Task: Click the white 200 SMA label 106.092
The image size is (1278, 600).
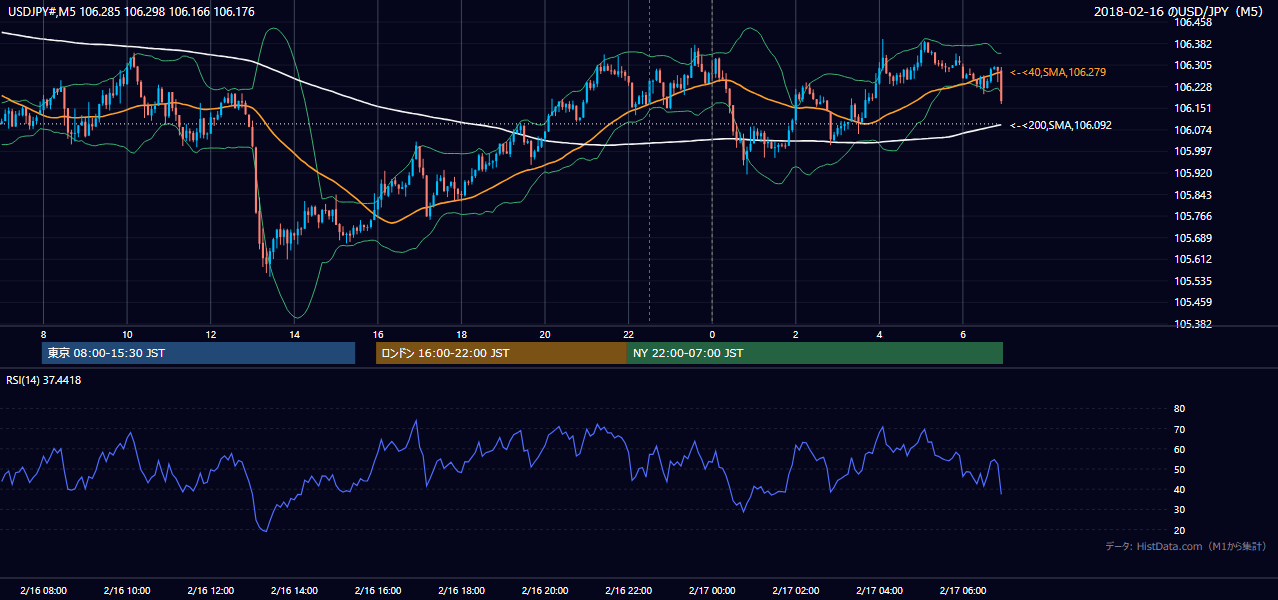Action: 1061,125
